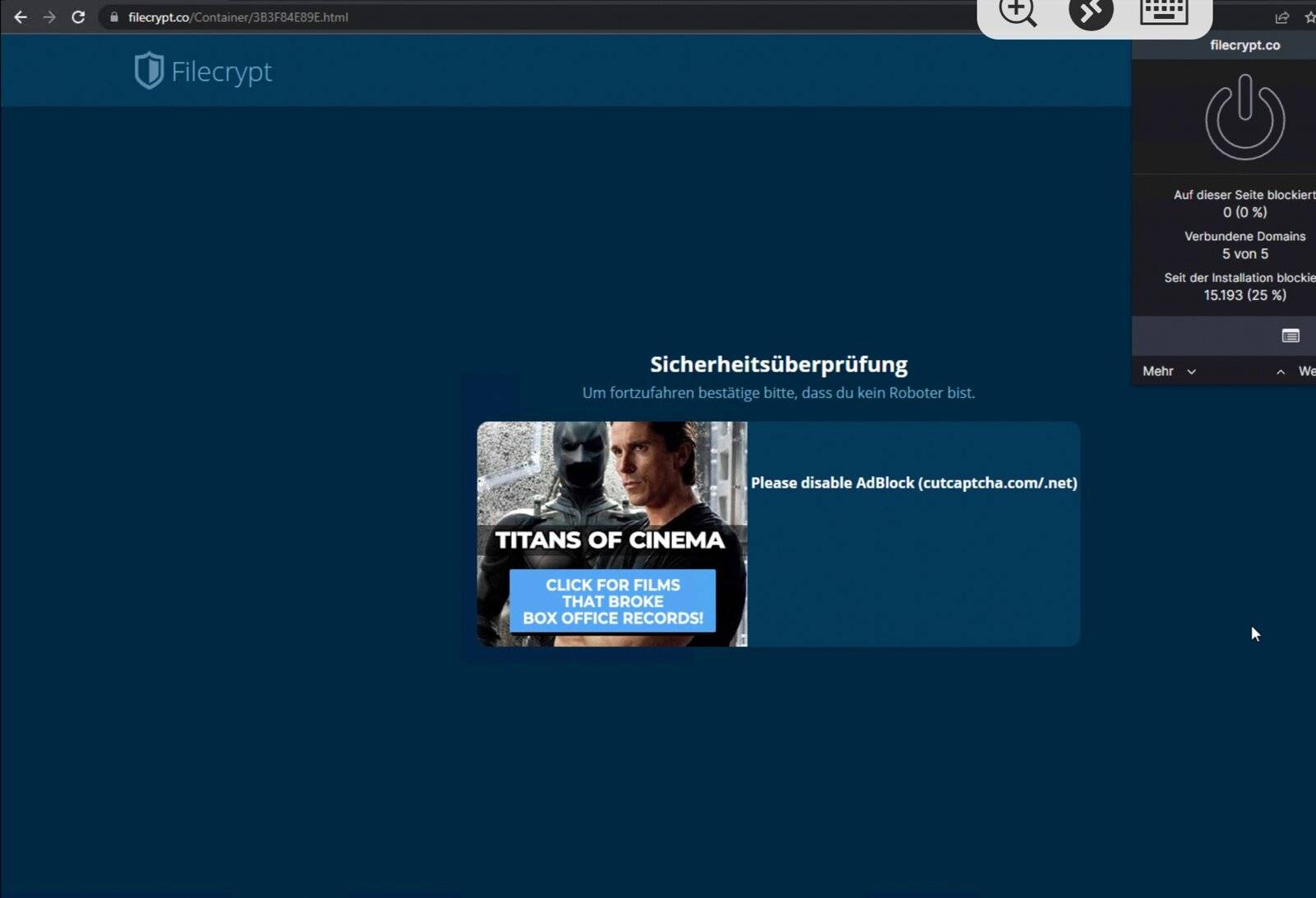Viewport: 1316px width, 898px height.
Task: Click 'Please disable AdBlock' message
Action: 914,483
